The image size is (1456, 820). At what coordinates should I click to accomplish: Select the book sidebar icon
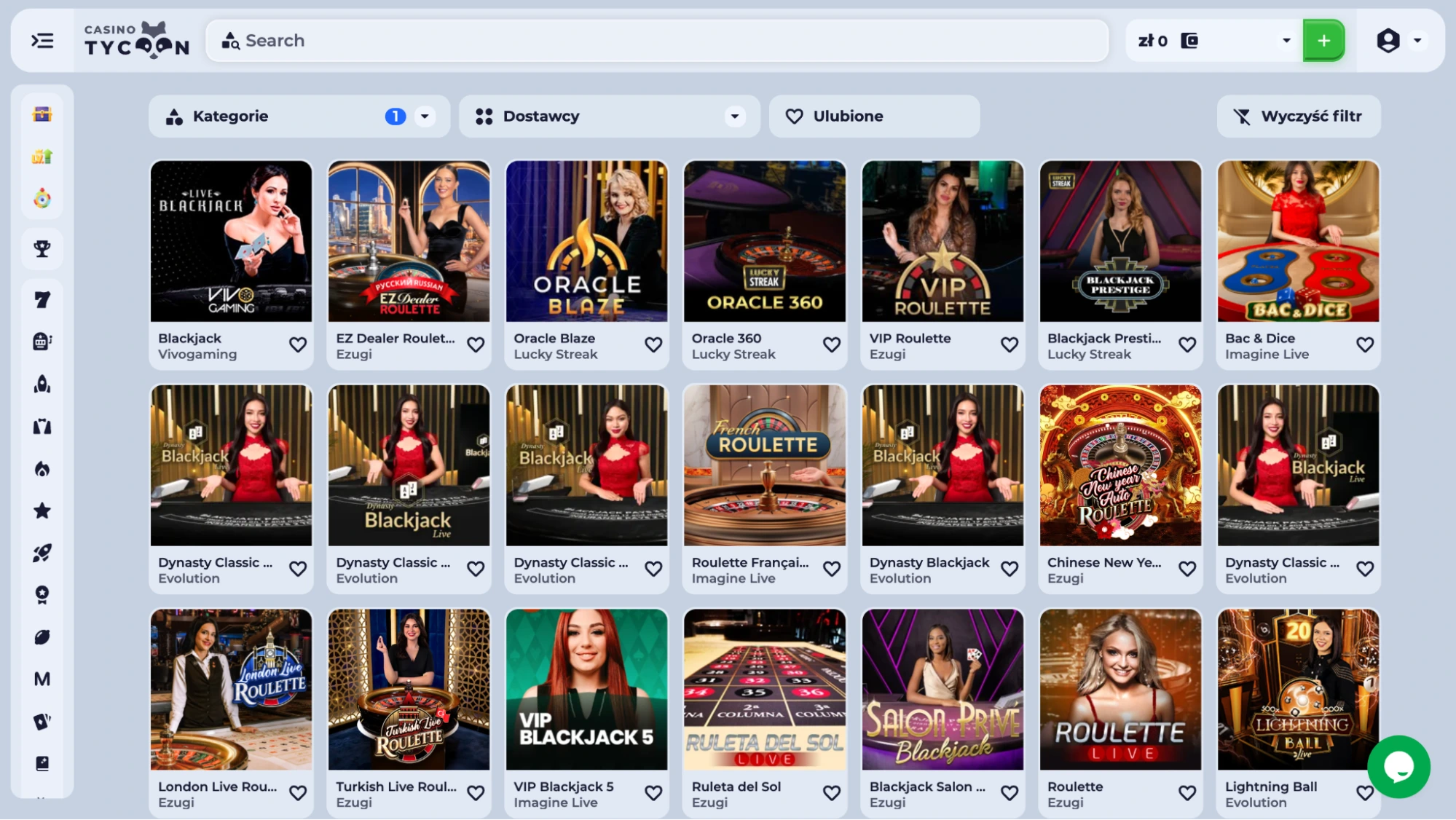coord(42,763)
